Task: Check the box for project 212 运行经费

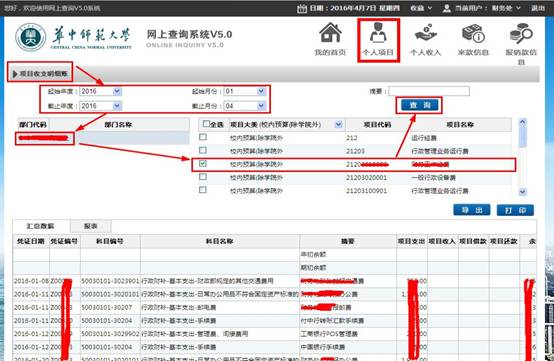Action: [x=203, y=137]
